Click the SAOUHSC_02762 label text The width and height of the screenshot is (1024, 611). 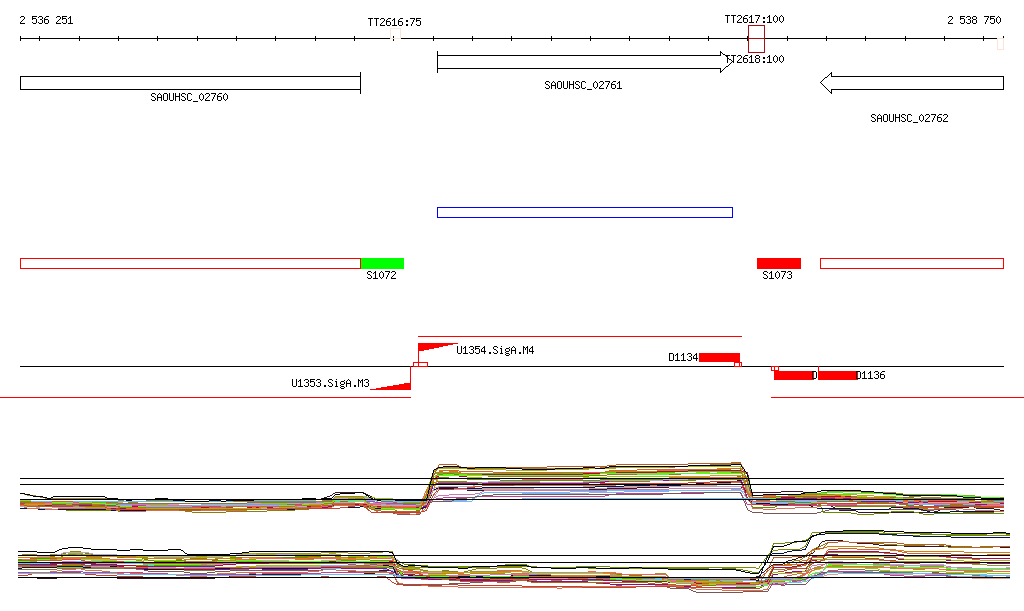(x=909, y=118)
